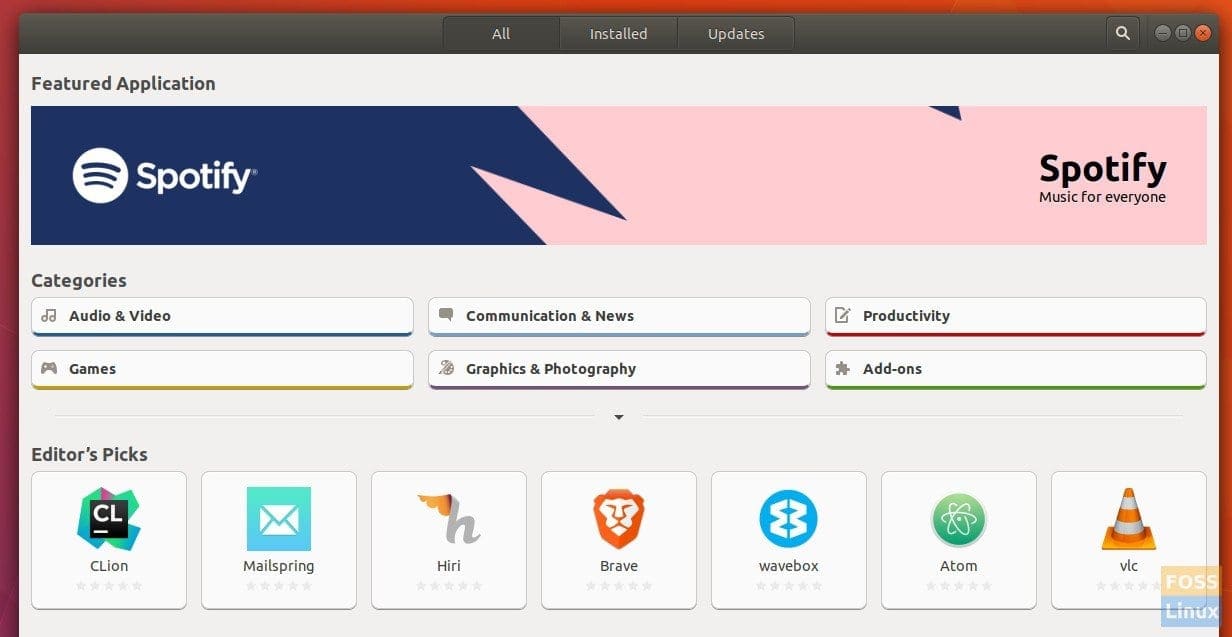Click the star rating under Brave

pos(619,586)
